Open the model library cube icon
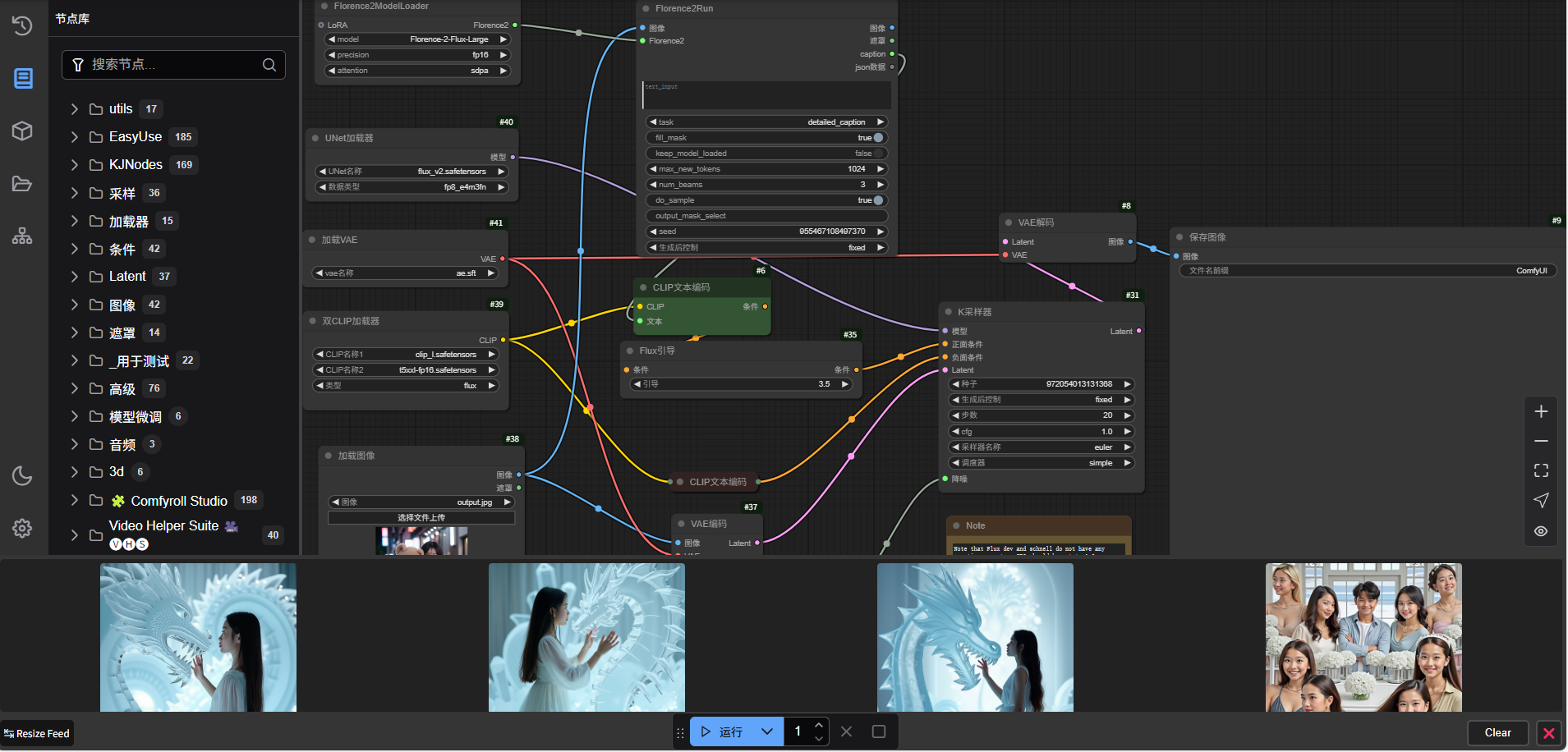The image size is (1568, 752). [x=22, y=131]
